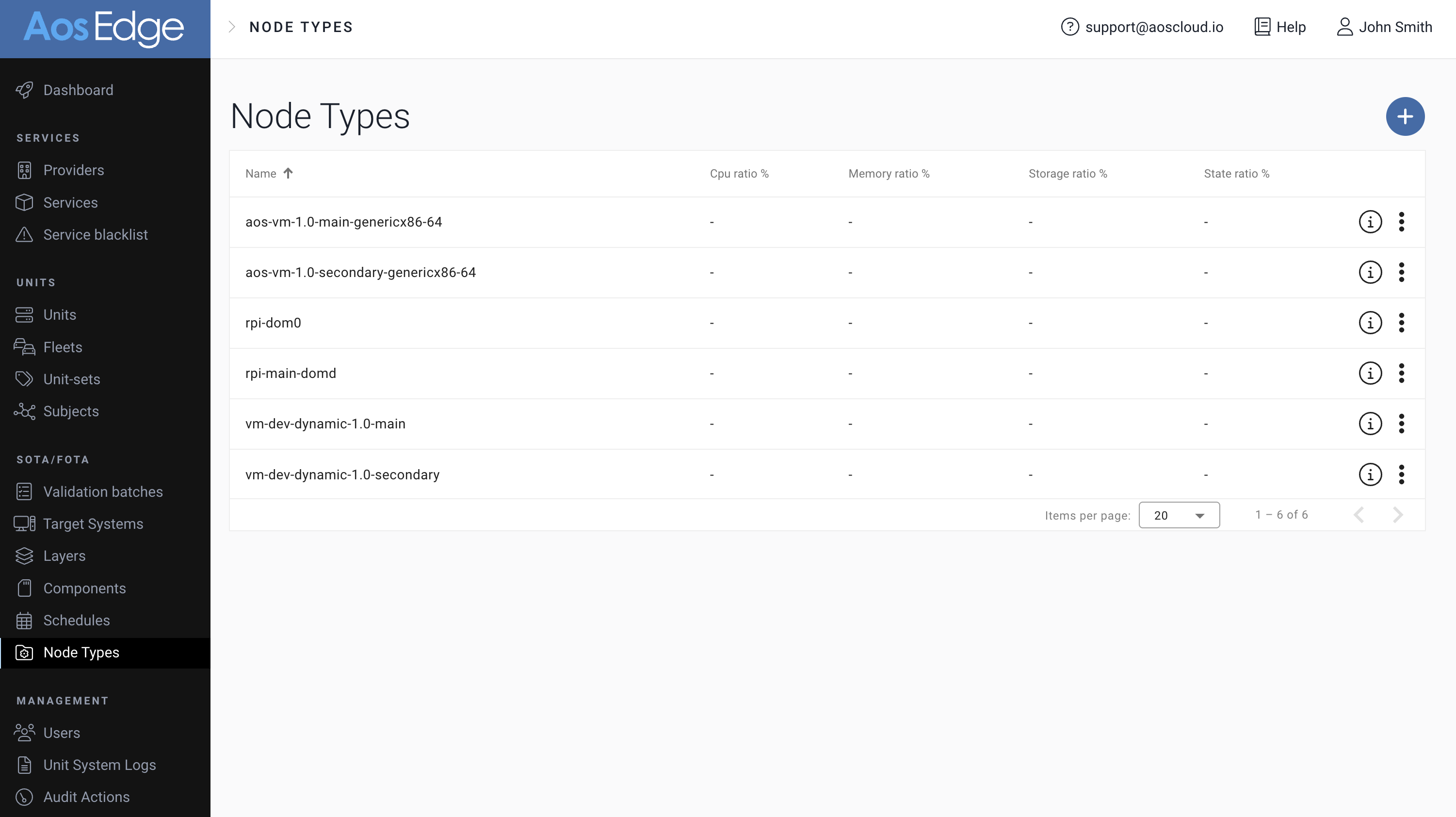Show info for rpi-main-domd node type
Screen dimensions: 1456x817
(1370, 373)
